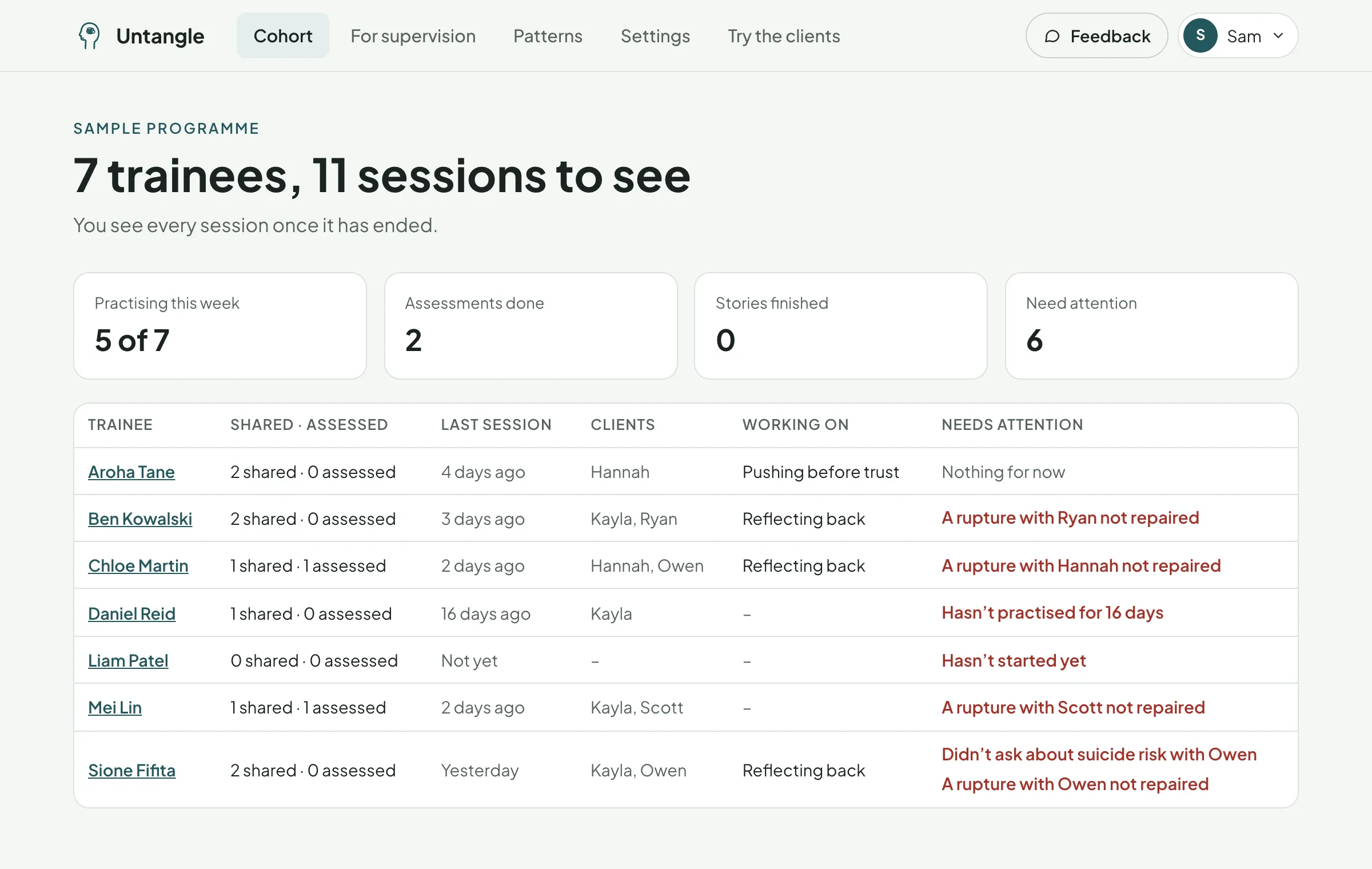Open trainee Daniel Reid's profile

(x=131, y=613)
